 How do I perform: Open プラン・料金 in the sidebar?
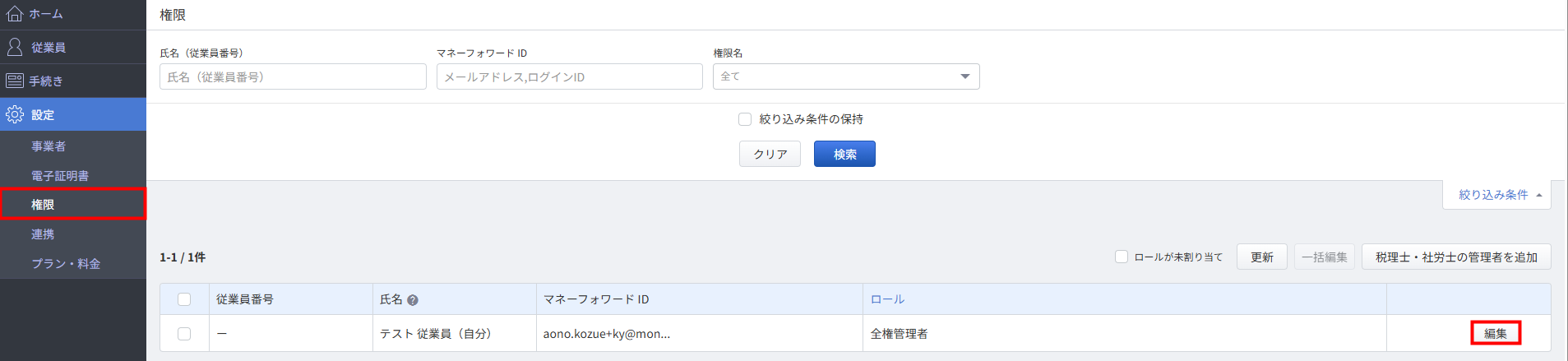coord(66,264)
